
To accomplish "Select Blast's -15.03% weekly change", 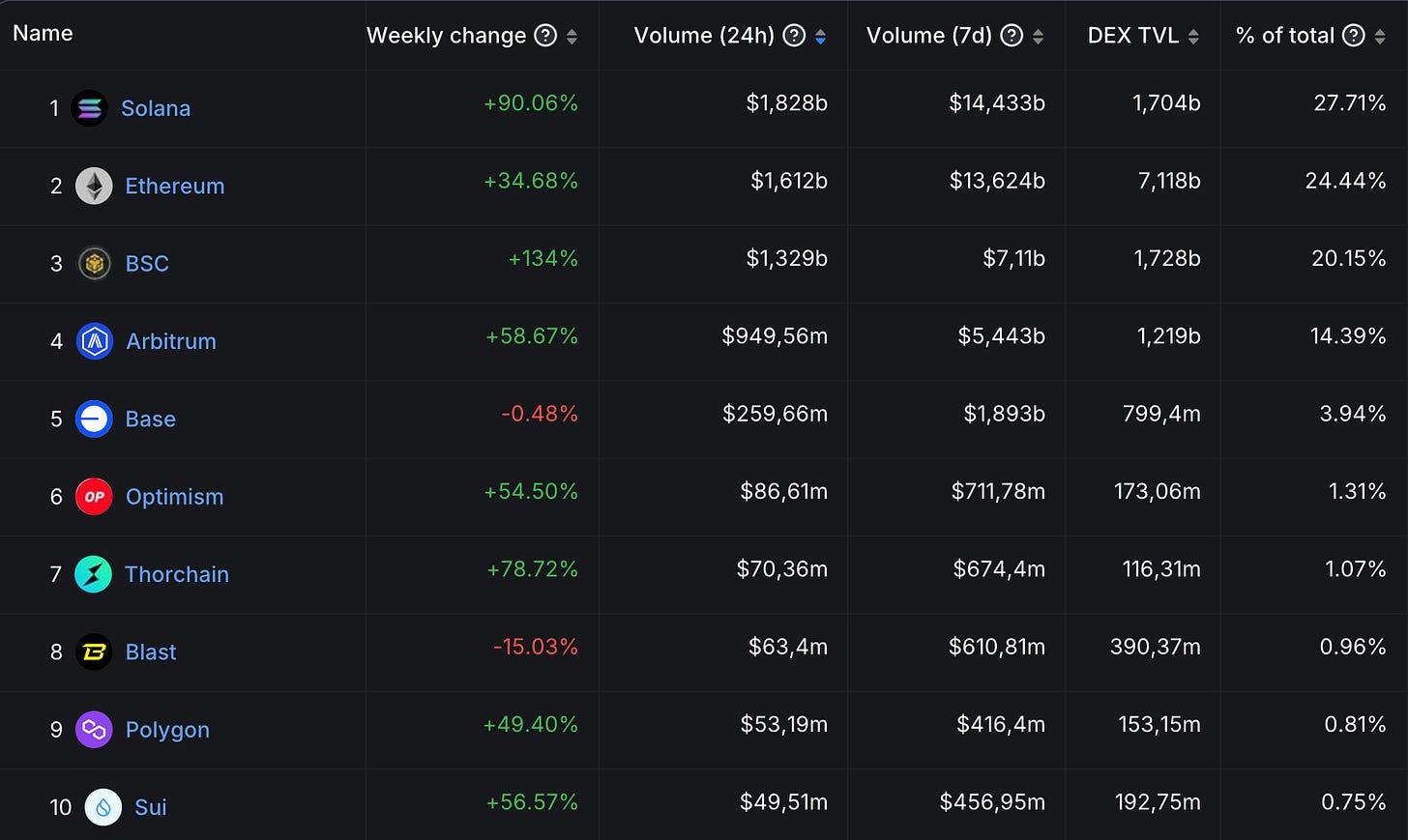I will click(x=536, y=647).
